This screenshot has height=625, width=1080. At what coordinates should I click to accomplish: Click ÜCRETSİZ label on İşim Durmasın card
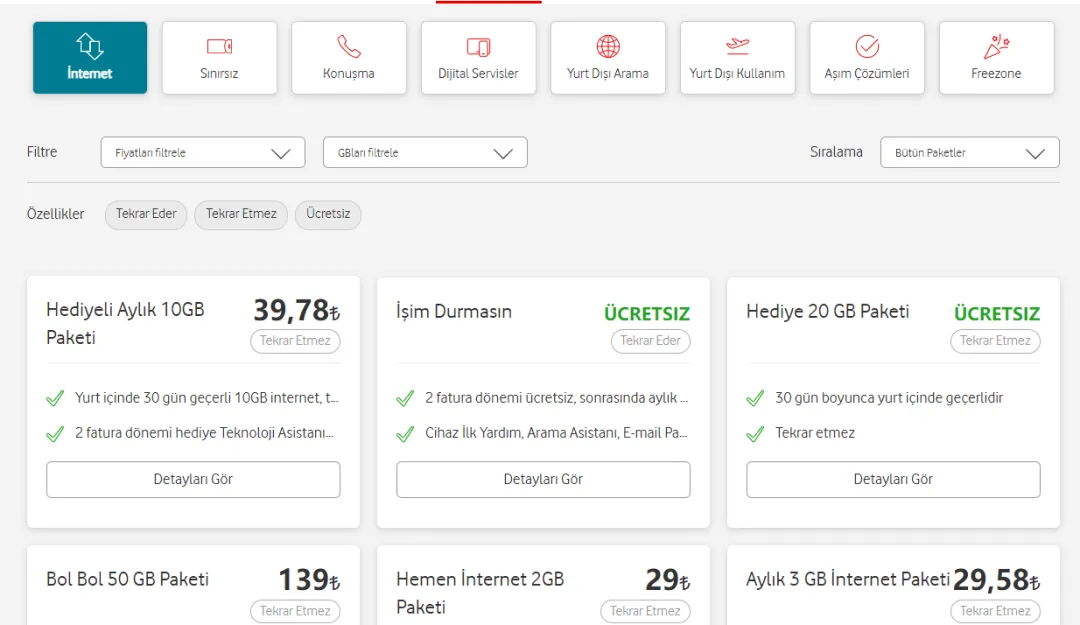pyautogui.click(x=647, y=314)
